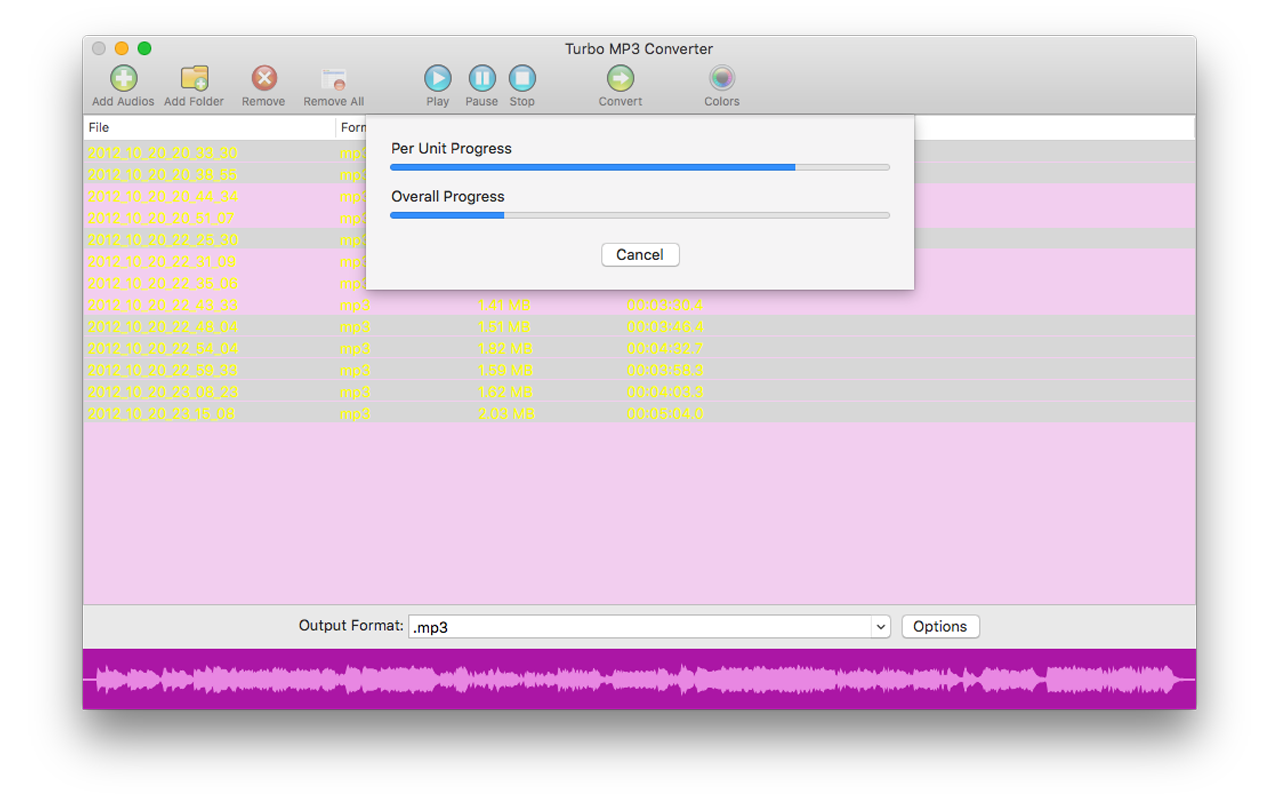Click the Remove icon in toolbar
The height and width of the screenshot is (800, 1280).
tap(264, 78)
